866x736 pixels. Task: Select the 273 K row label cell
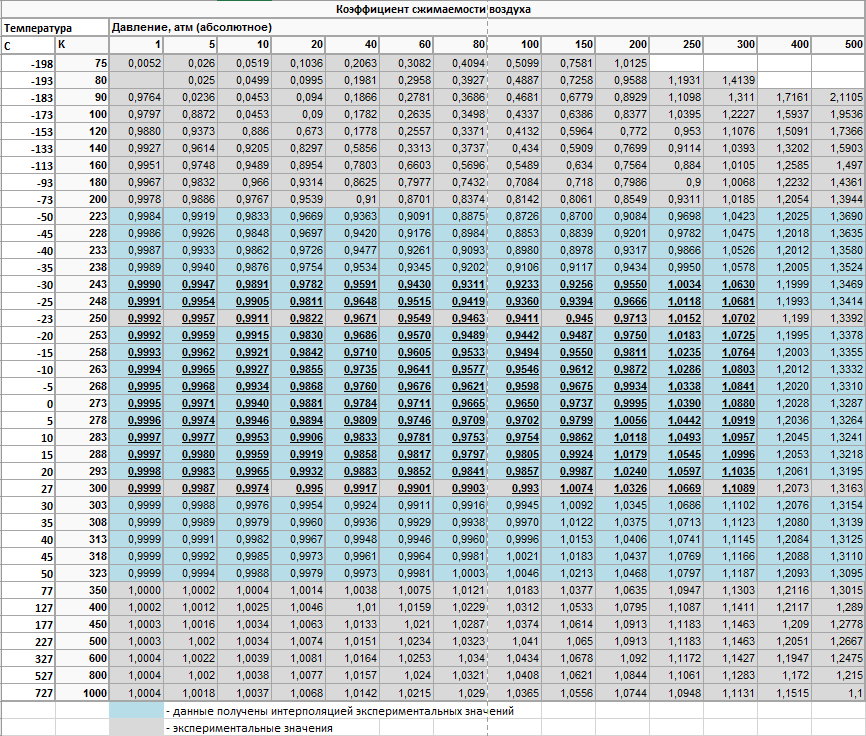pyautogui.click(x=94, y=402)
